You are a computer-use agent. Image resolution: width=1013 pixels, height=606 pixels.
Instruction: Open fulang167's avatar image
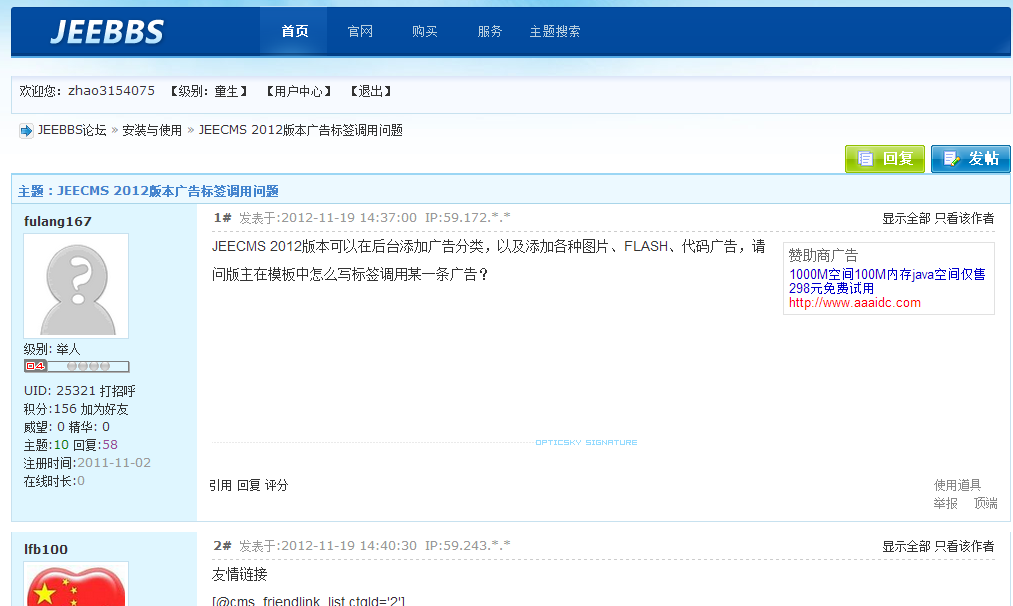[76, 286]
